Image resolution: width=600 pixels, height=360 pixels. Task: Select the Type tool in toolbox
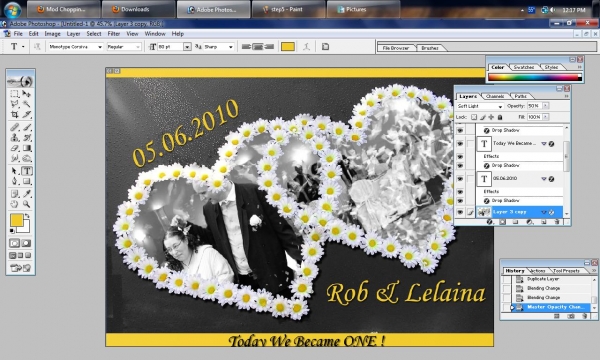(x=26, y=171)
